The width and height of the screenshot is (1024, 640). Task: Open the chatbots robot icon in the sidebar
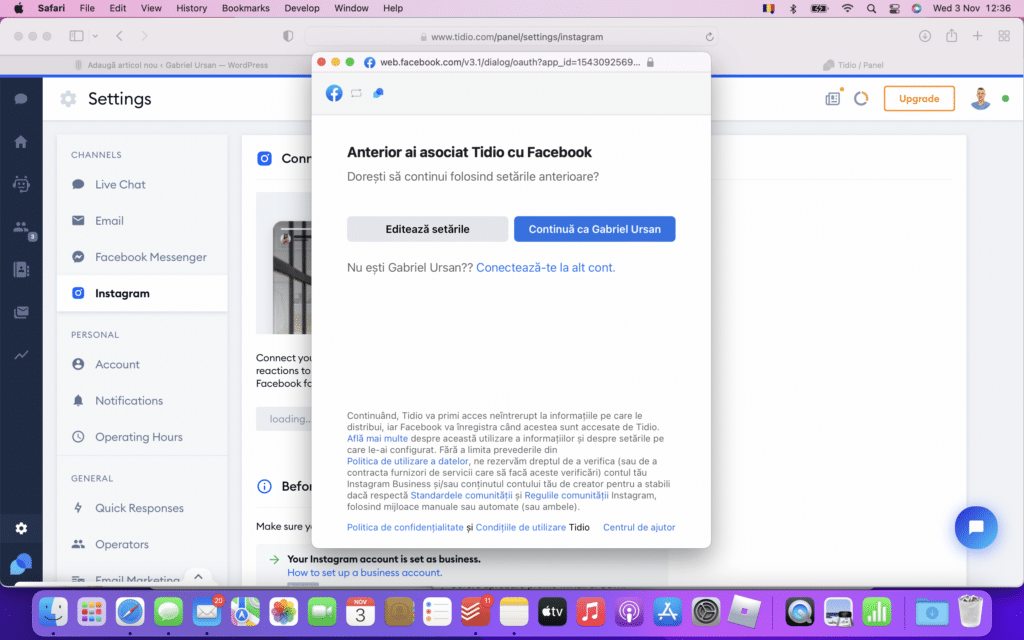click(21, 184)
